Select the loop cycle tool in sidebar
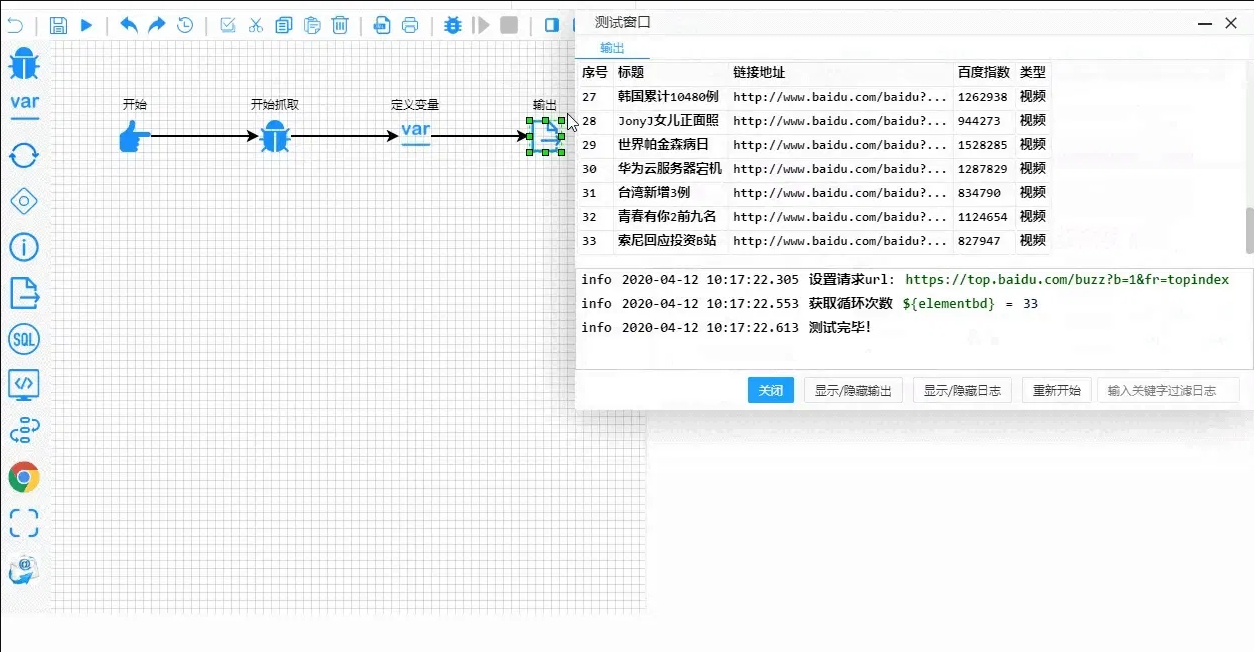The image size is (1254, 652). tap(24, 155)
